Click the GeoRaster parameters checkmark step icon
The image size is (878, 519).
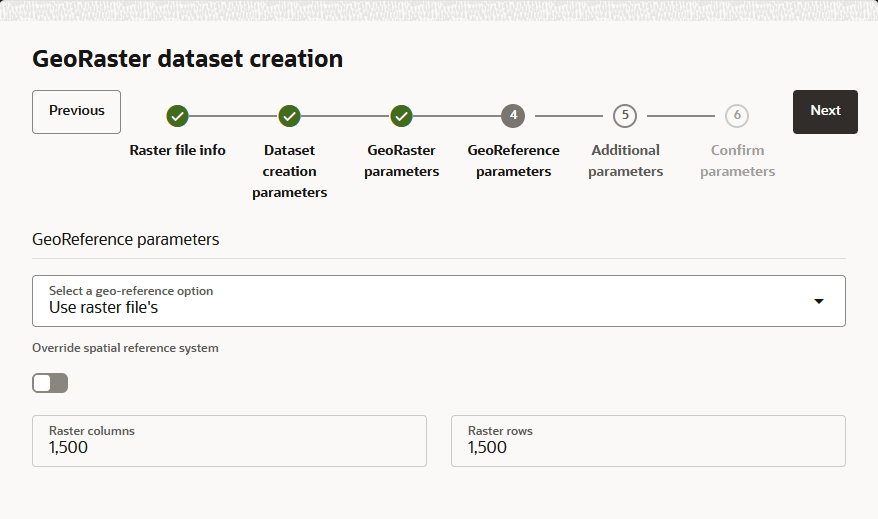point(401,116)
